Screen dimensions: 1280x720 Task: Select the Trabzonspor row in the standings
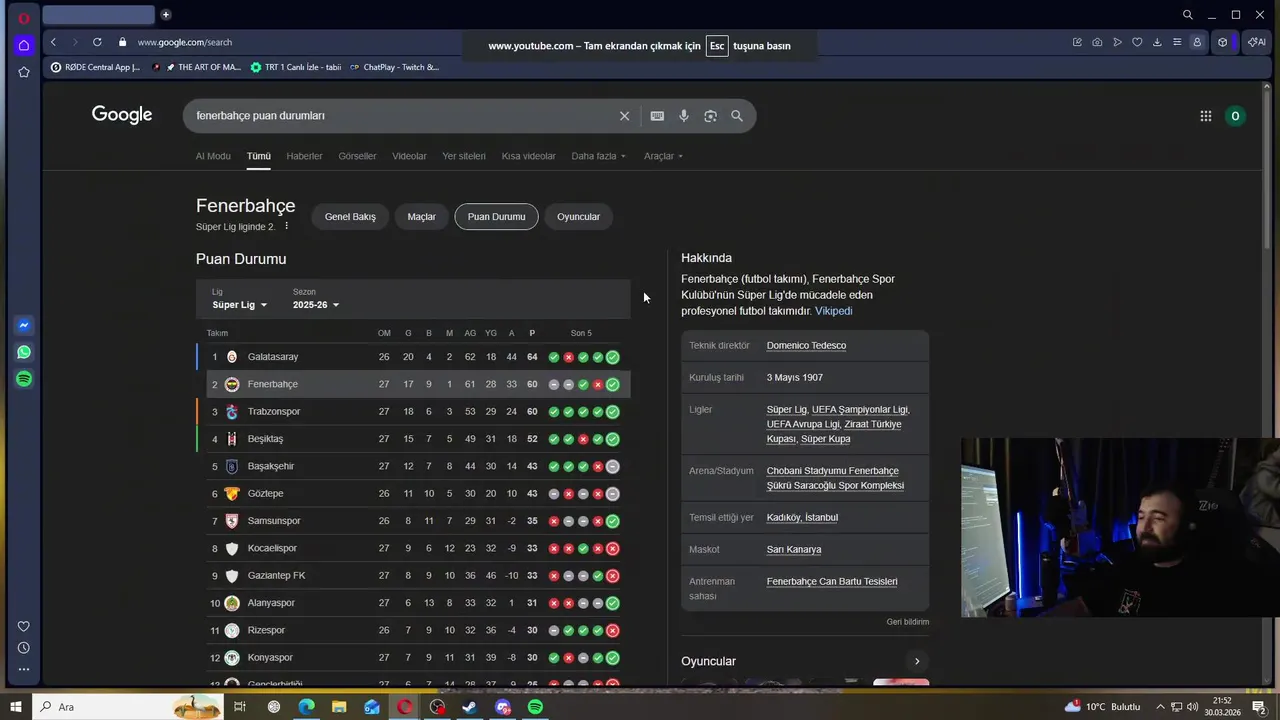tap(413, 412)
